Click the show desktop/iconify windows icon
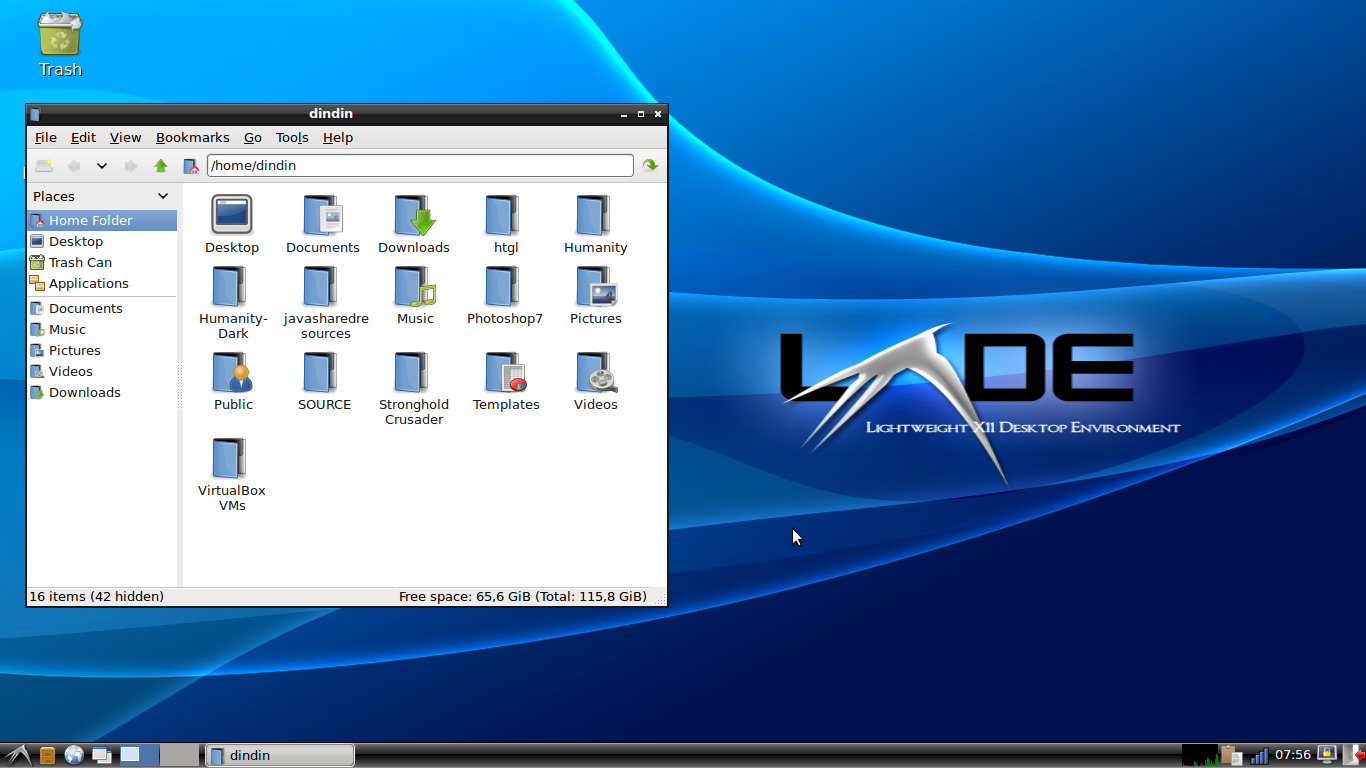1366x768 pixels. [101, 755]
